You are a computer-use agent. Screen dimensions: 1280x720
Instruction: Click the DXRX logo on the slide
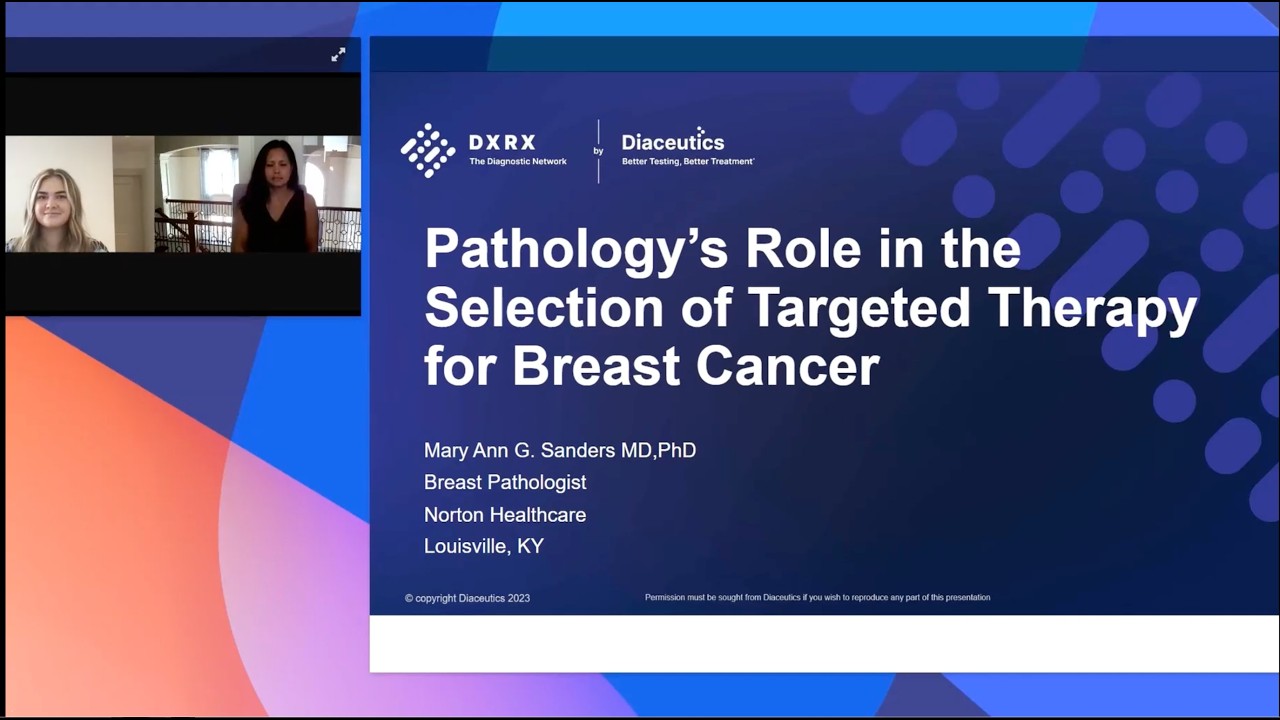484,150
